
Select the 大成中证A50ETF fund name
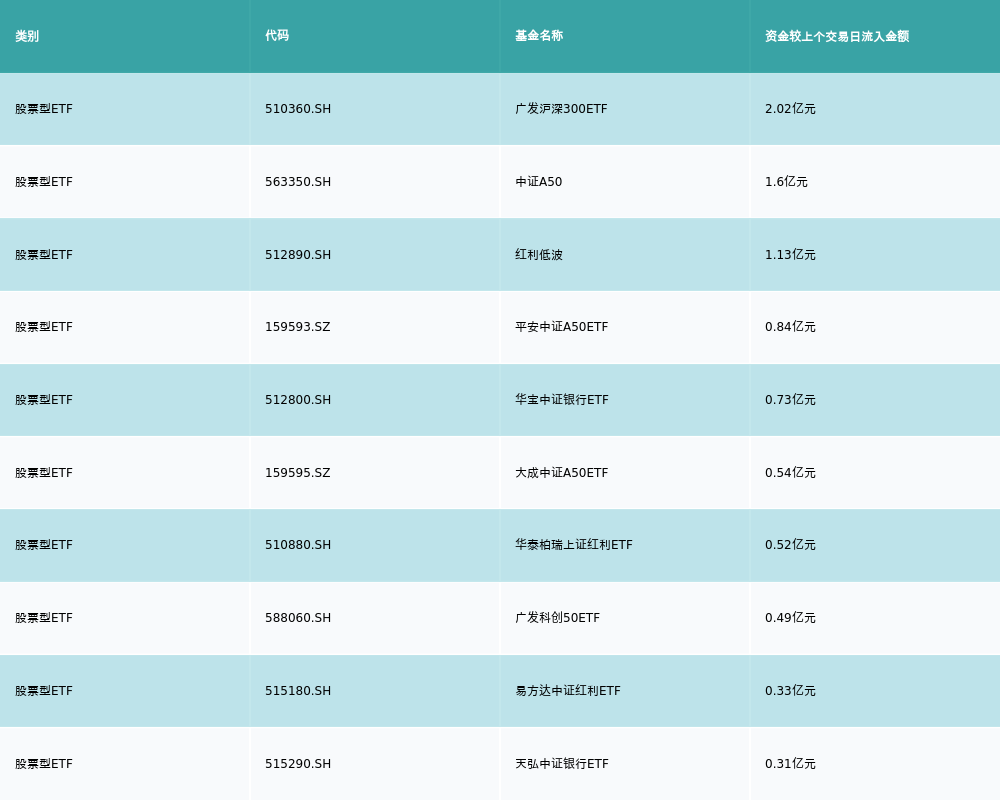(561, 473)
